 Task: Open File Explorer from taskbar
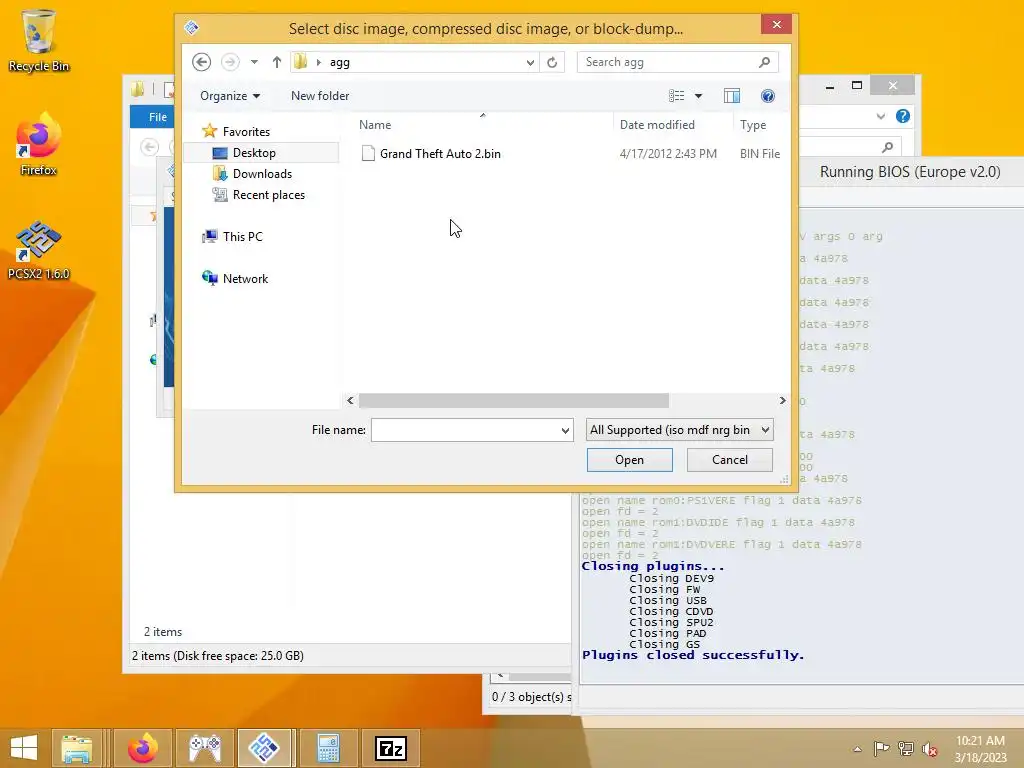pos(76,748)
